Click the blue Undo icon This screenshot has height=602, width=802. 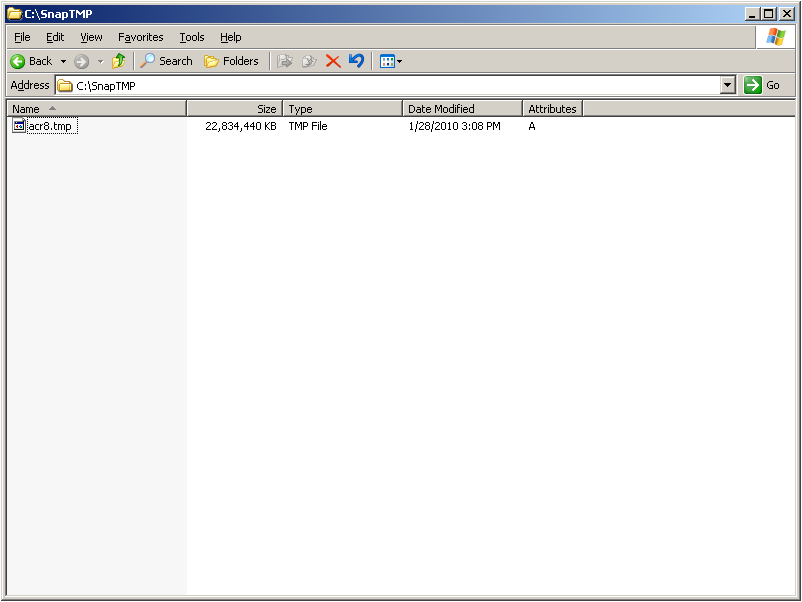pyautogui.click(x=357, y=61)
